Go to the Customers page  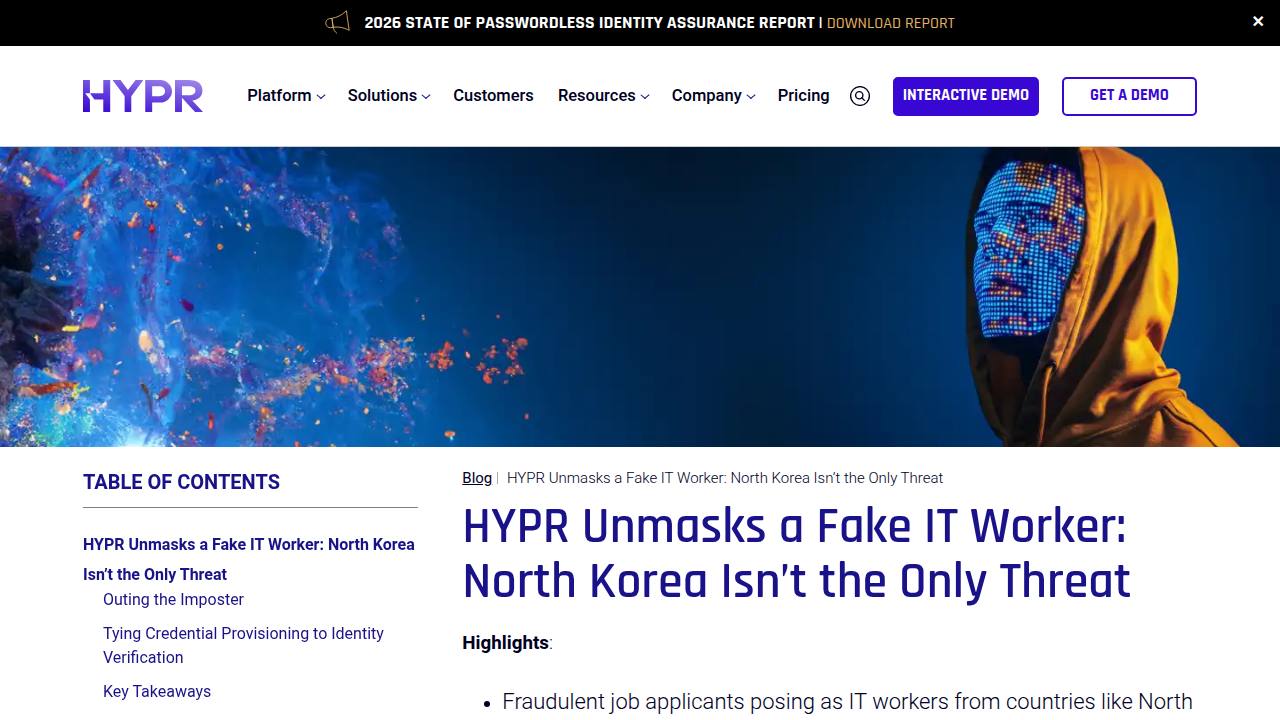pos(493,96)
